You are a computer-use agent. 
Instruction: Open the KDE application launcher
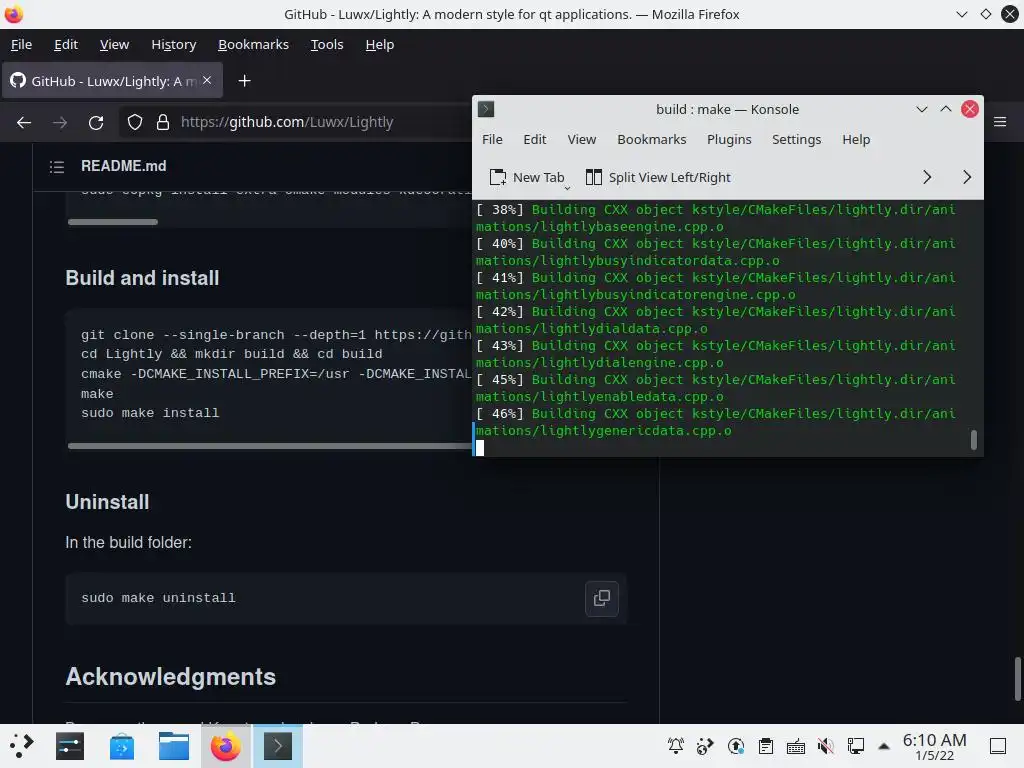(x=21, y=746)
